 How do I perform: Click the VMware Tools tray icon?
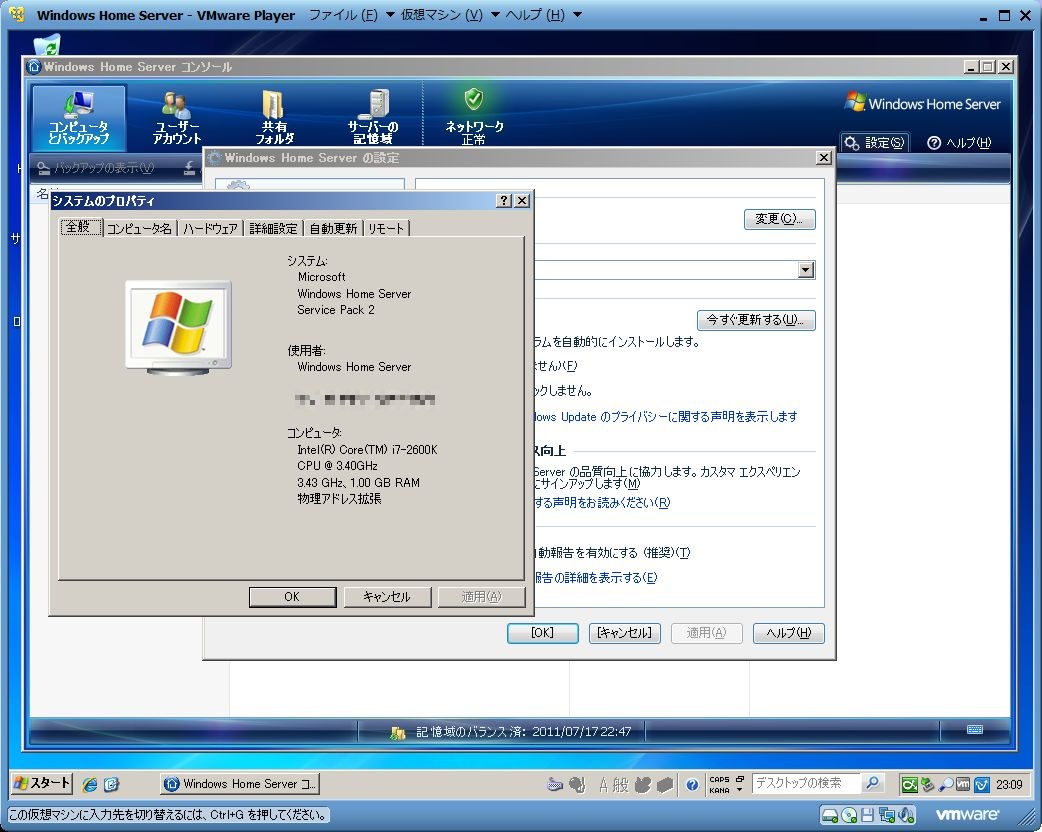click(962, 785)
